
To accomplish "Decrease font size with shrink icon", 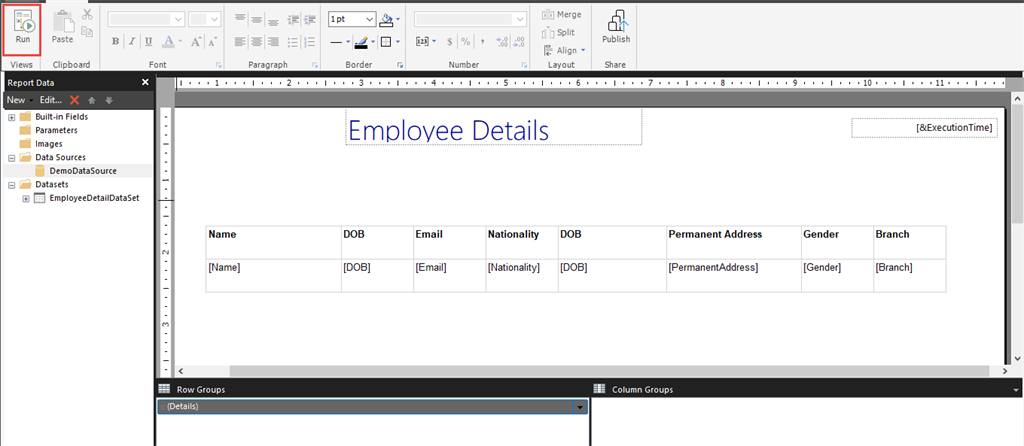I will (212, 42).
